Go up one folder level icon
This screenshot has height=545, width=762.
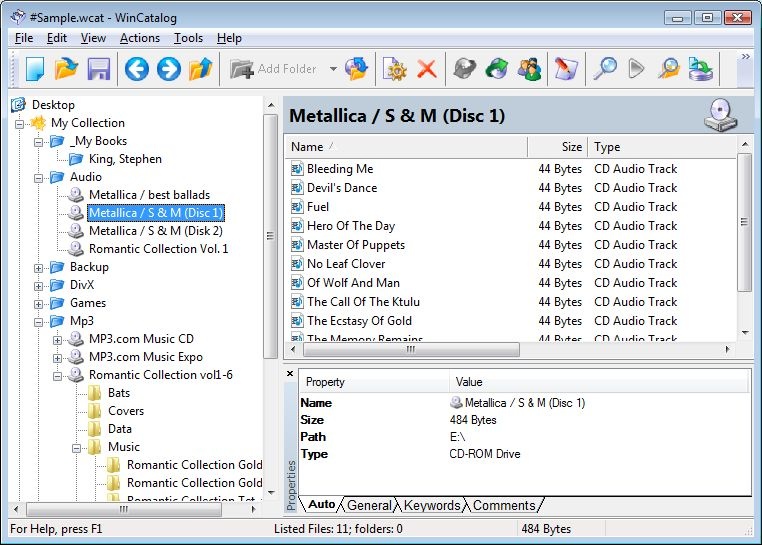pos(200,69)
